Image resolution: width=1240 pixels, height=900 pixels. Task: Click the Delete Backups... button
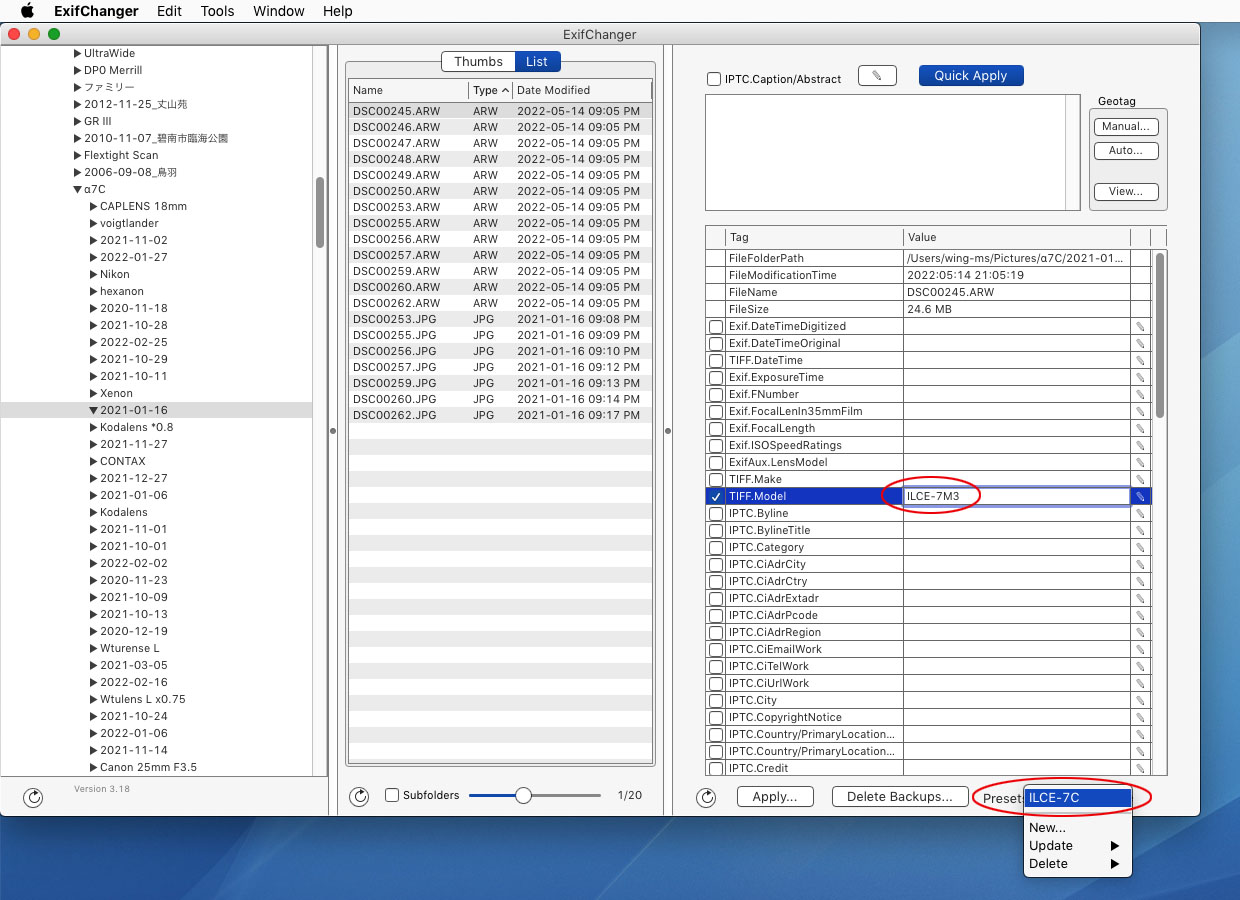[x=900, y=796]
